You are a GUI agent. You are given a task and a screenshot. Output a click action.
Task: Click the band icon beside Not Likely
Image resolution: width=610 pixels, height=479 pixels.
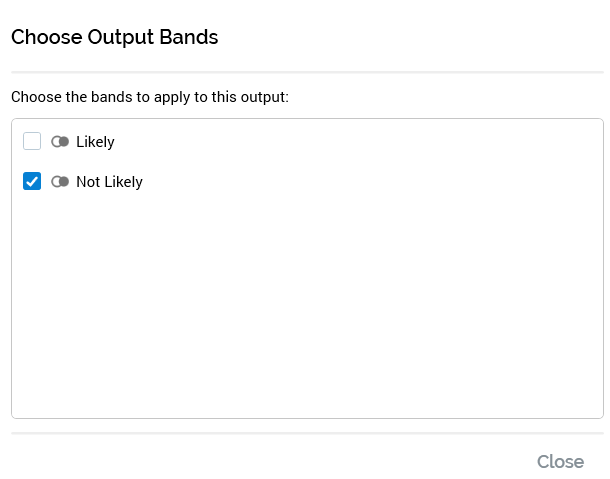60,182
